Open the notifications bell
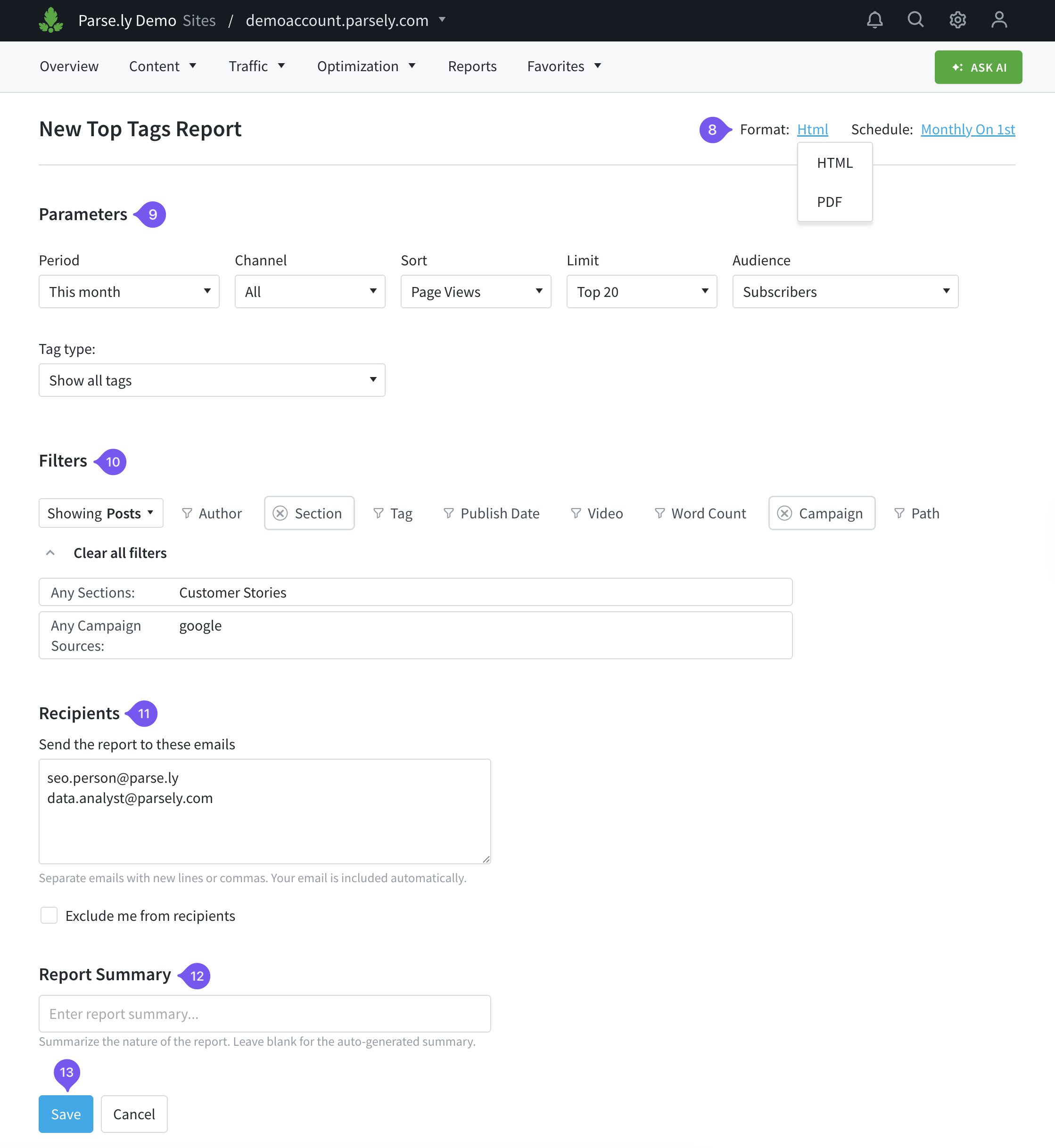Viewport: 1055px width, 1148px height. [x=874, y=20]
